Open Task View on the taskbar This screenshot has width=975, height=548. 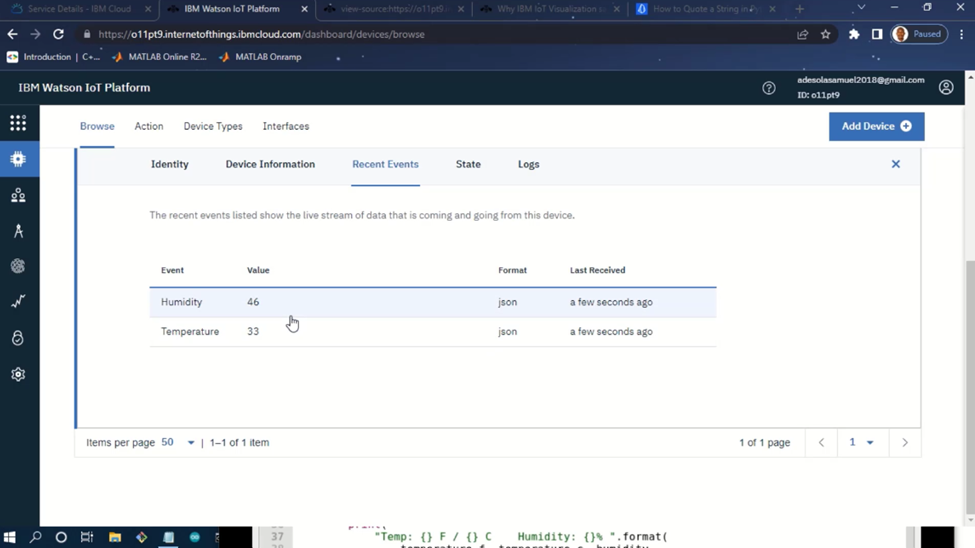87,537
